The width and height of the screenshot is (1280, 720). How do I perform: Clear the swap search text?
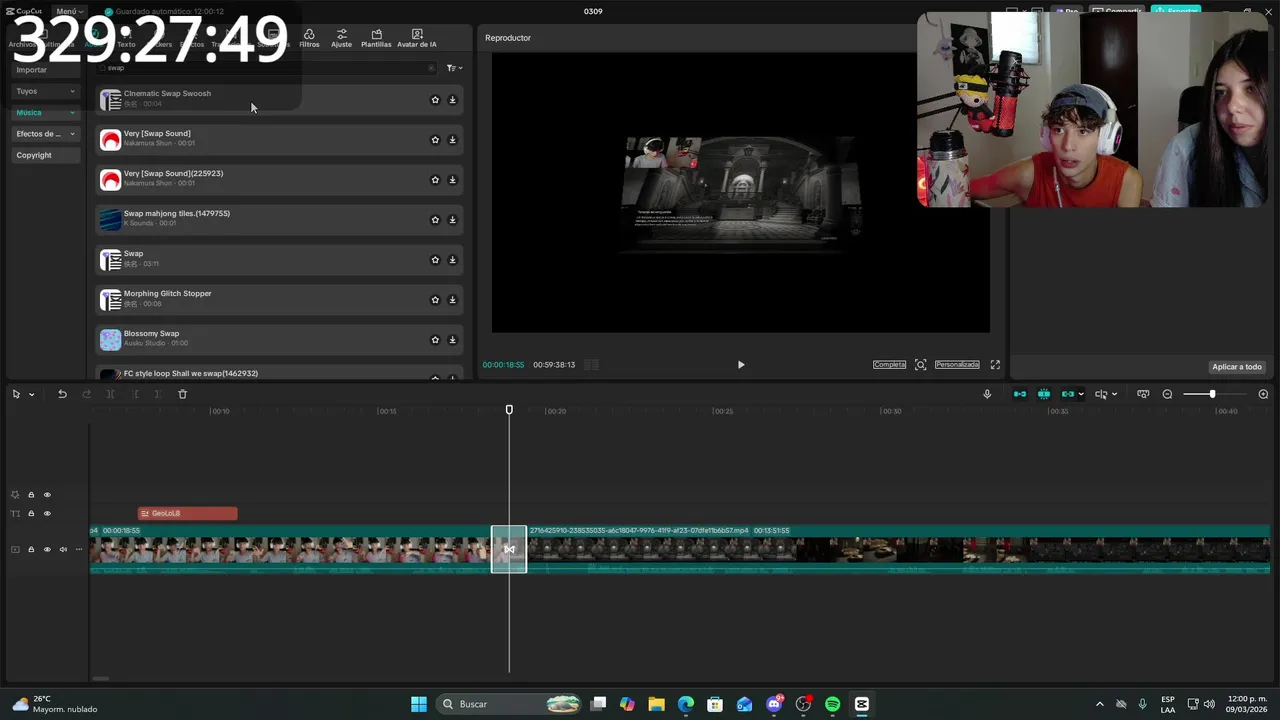pos(431,68)
